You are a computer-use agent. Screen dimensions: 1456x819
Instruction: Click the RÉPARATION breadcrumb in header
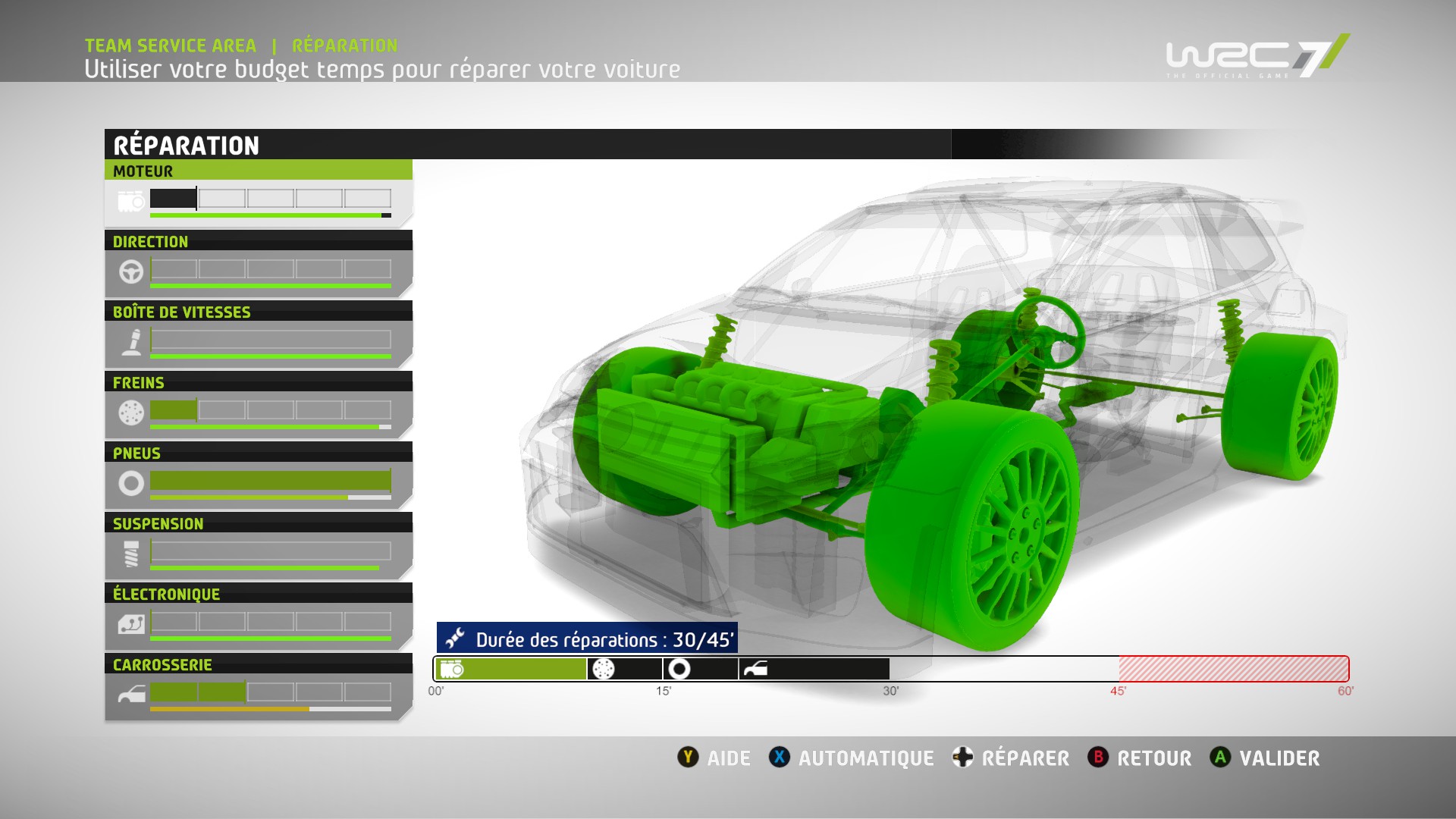[345, 45]
